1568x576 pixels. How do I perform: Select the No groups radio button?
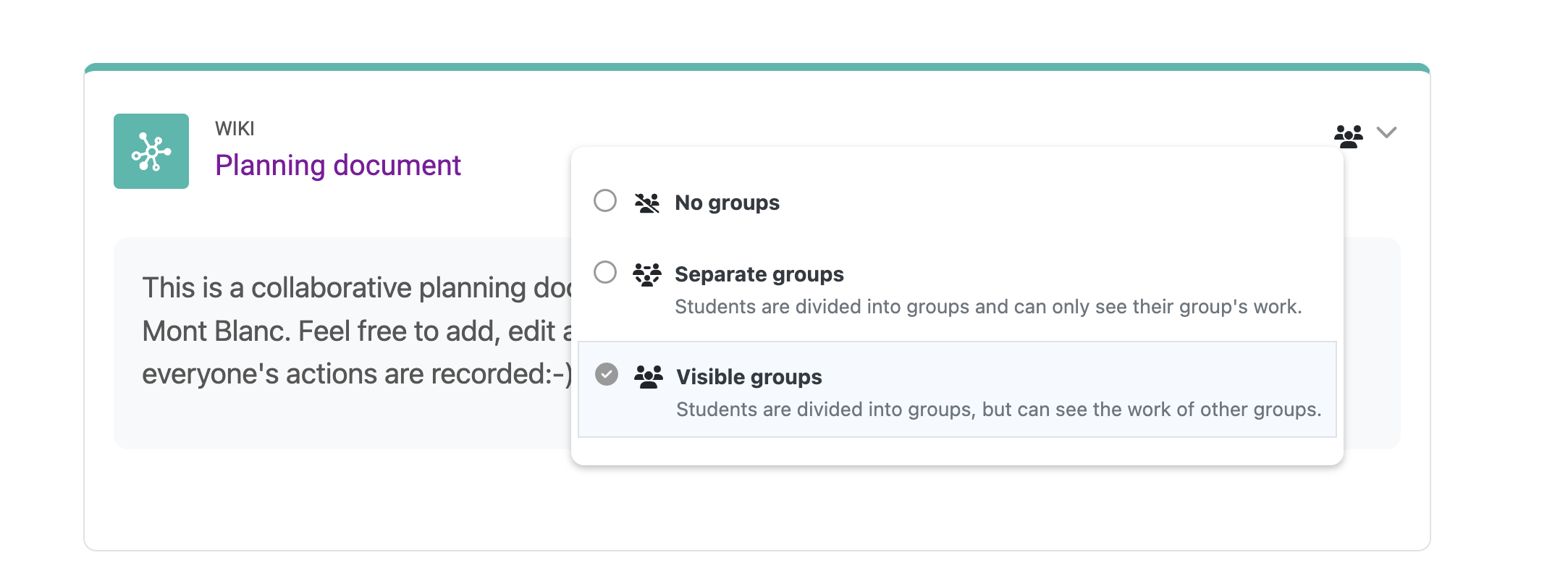[x=605, y=200]
